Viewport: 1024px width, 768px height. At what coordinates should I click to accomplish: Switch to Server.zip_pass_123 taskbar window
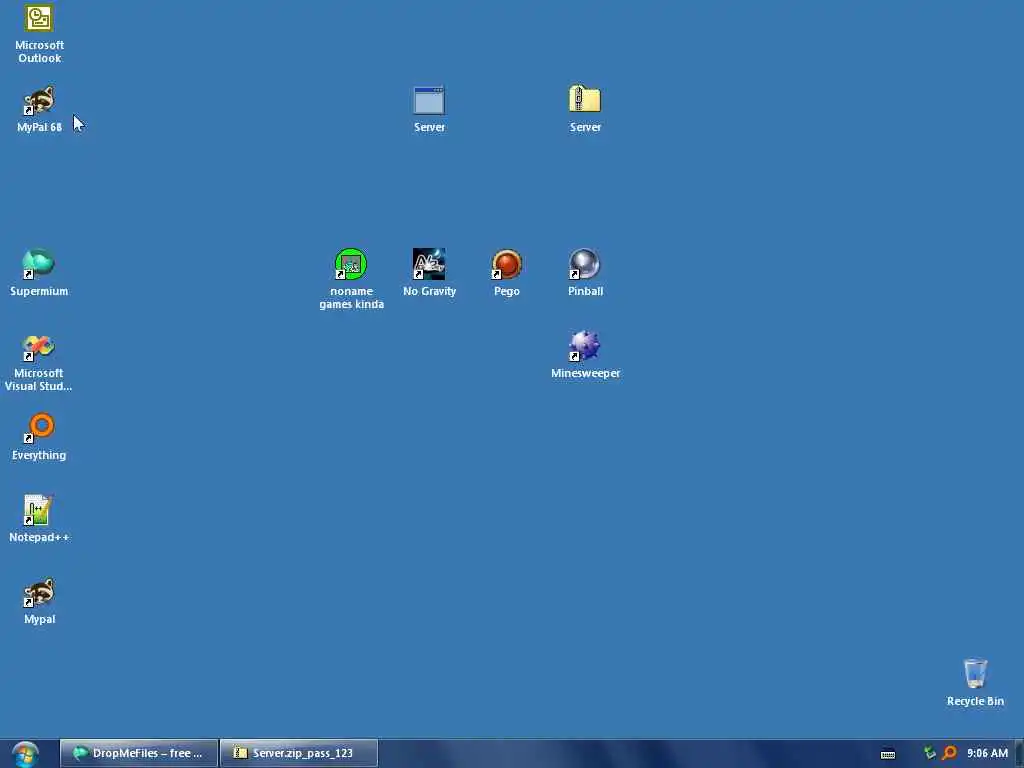click(x=298, y=753)
